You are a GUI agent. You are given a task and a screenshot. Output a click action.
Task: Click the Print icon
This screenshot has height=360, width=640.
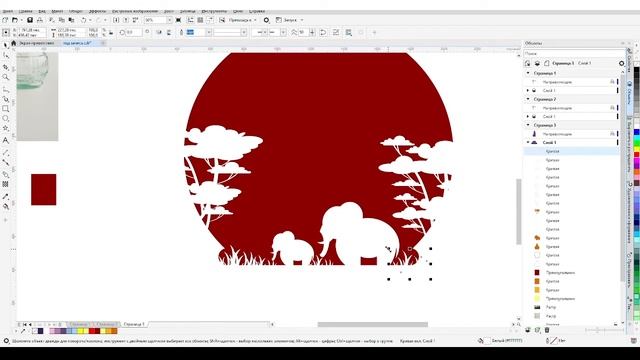pyautogui.click(x=40, y=20)
